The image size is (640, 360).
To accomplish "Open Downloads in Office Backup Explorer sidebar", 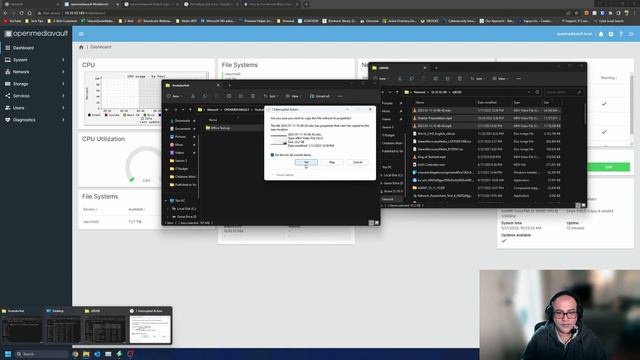I will tap(182, 121).
